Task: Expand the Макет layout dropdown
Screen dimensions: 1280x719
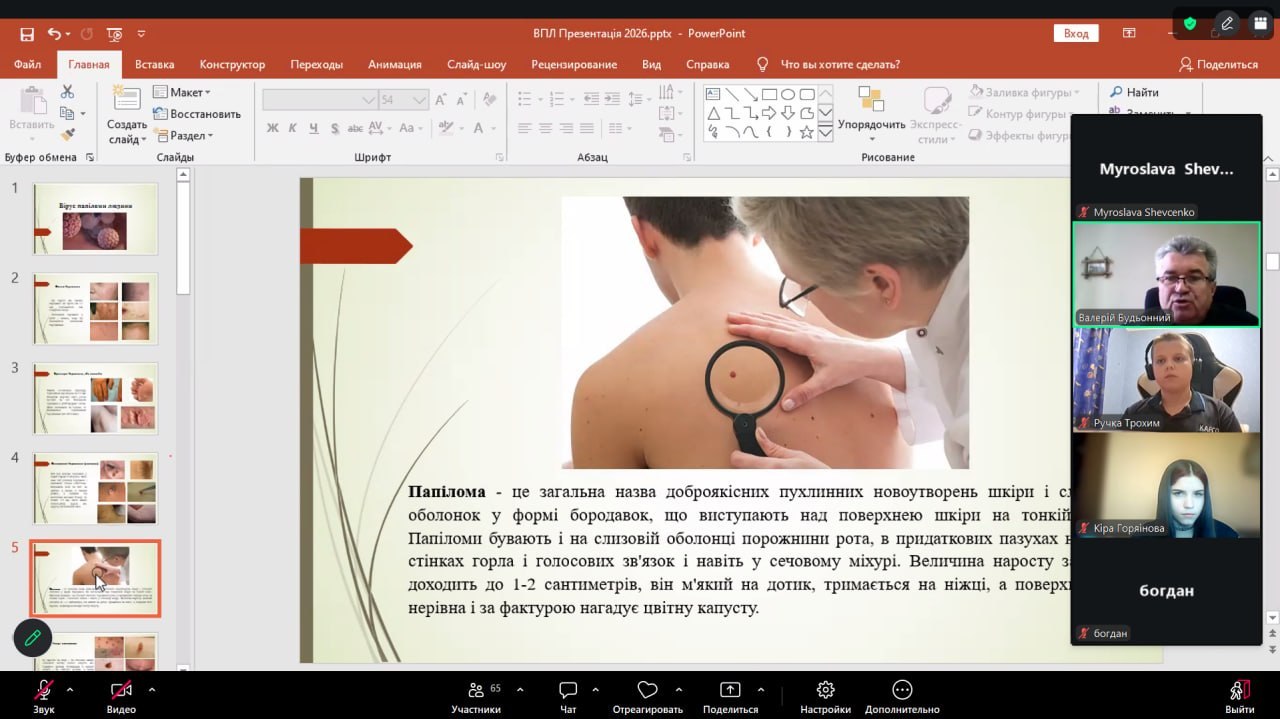Action: (x=182, y=92)
